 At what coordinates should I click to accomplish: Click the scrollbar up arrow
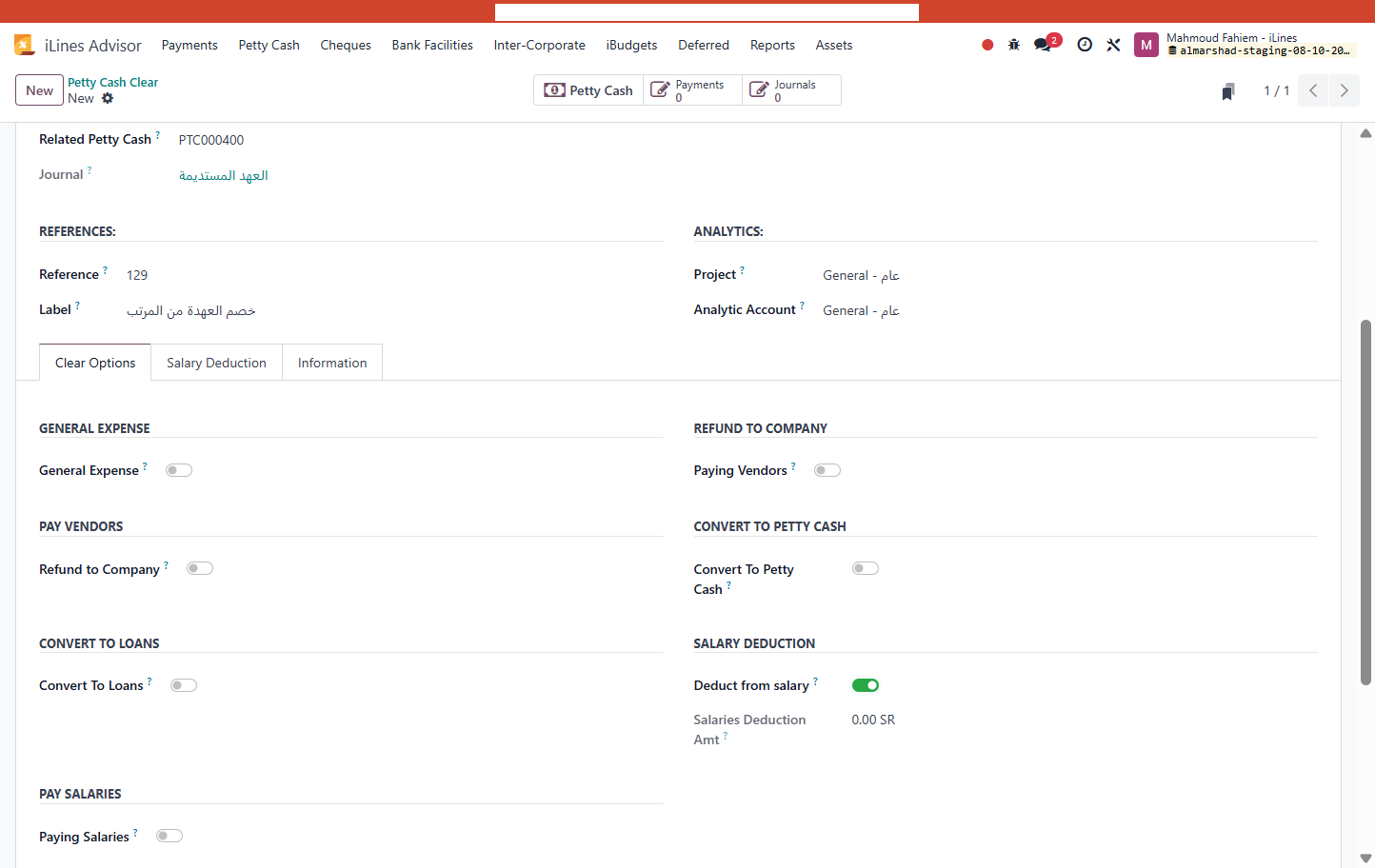1365,133
